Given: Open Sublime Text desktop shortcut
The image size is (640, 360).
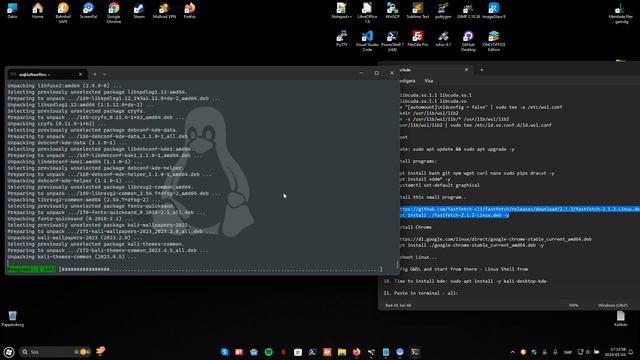Looking at the screenshot, I should coord(418,10).
